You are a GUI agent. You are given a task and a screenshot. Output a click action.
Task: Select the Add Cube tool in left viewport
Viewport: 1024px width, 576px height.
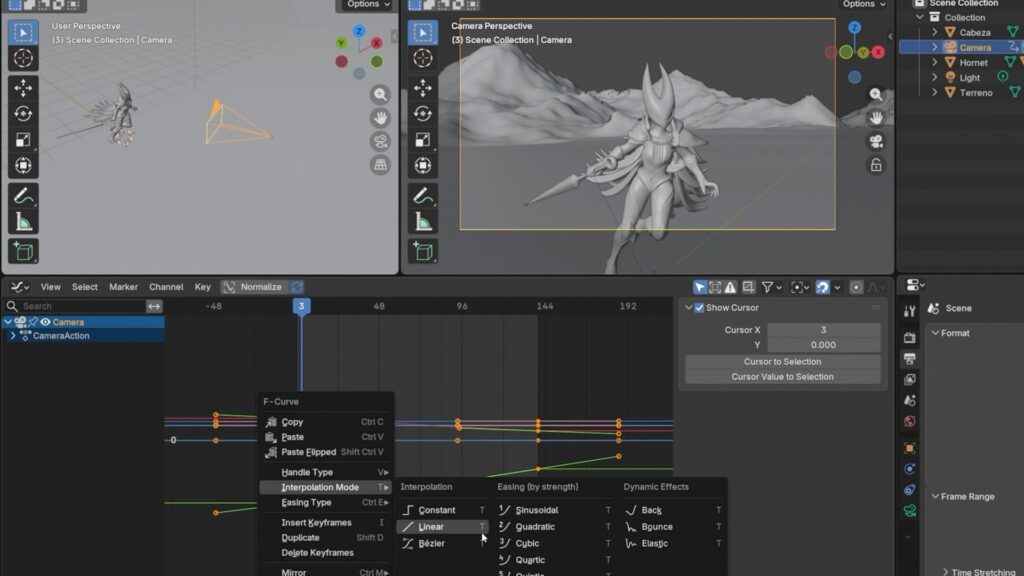pyautogui.click(x=23, y=251)
